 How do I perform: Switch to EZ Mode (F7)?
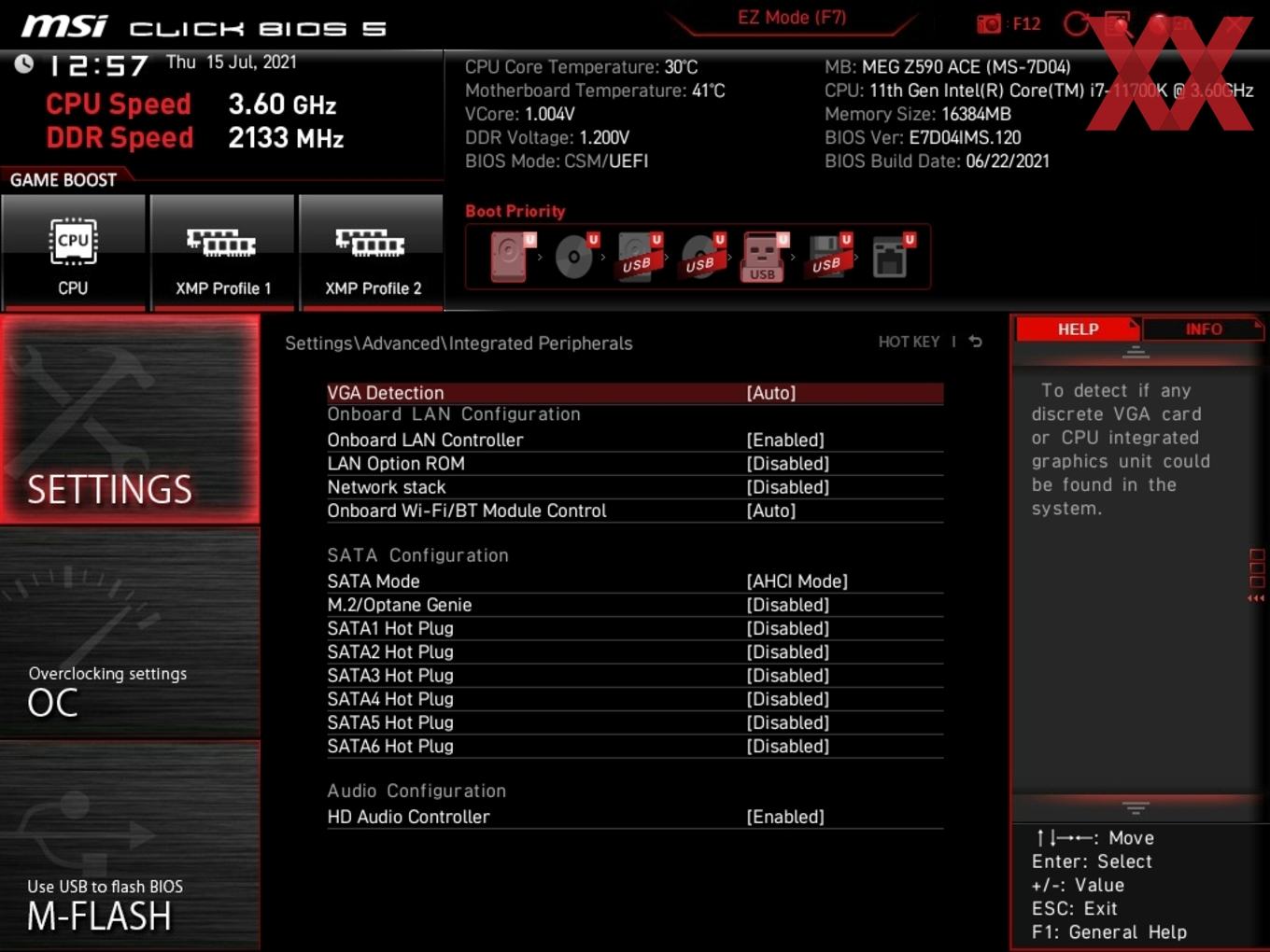792,18
